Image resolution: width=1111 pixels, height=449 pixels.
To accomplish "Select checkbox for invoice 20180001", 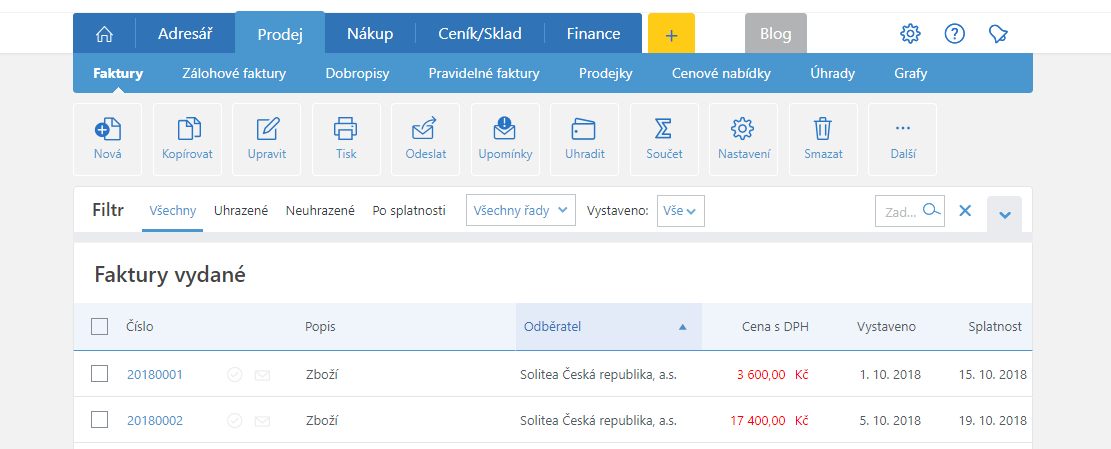I will [x=100, y=374].
